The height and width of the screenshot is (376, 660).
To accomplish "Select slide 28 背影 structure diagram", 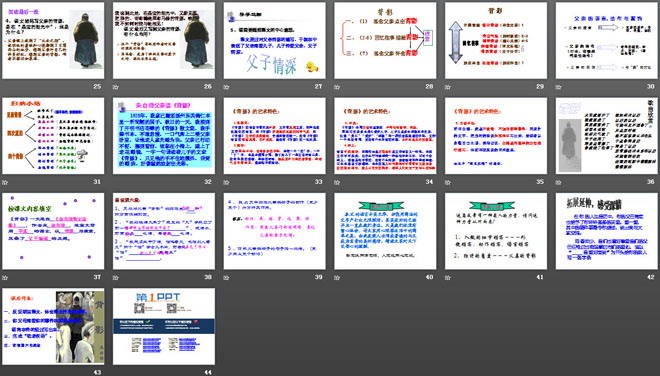I will [x=385, y=40].
